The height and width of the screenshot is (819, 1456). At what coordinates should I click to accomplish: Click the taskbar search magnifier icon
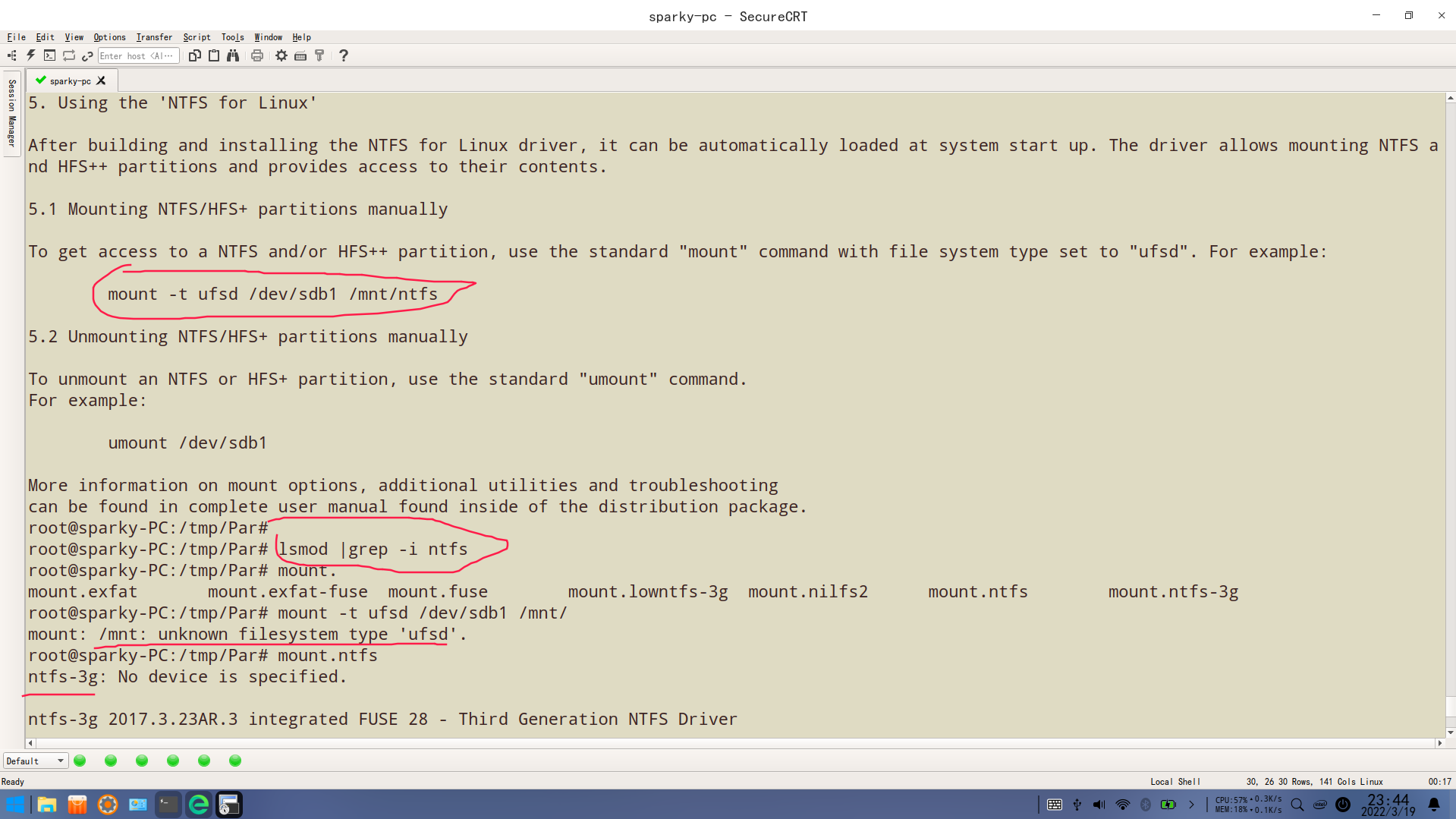click(x=1297, y=805)
